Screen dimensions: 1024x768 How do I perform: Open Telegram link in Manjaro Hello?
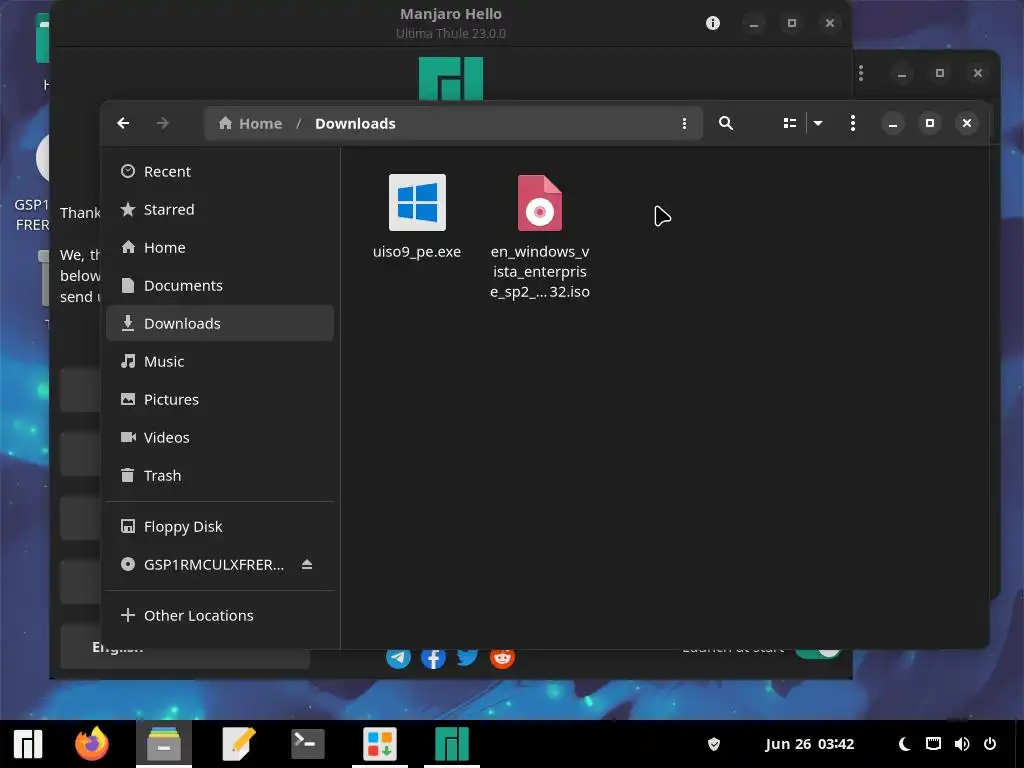click(398, 658)
